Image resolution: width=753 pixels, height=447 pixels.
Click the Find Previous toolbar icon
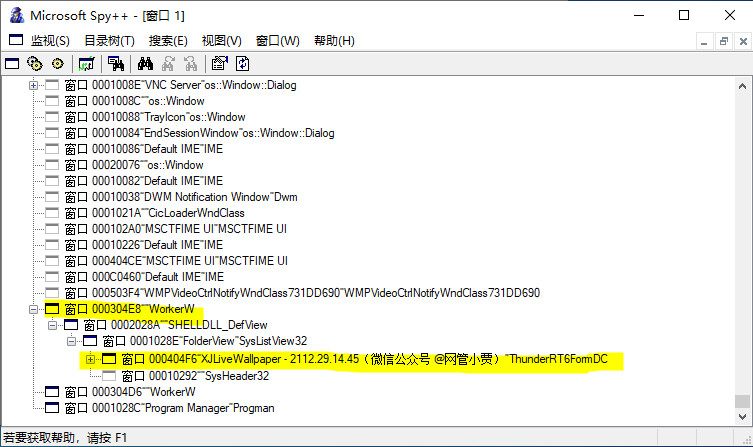coord(191,63)
